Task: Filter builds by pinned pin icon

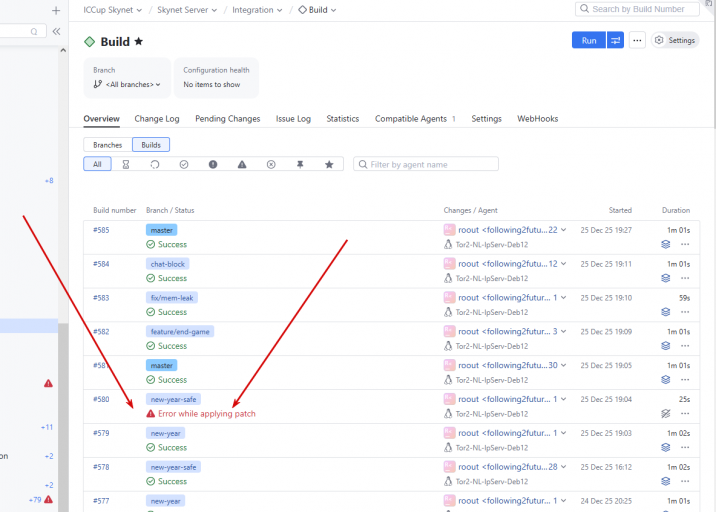Action: tap(300, 164)
